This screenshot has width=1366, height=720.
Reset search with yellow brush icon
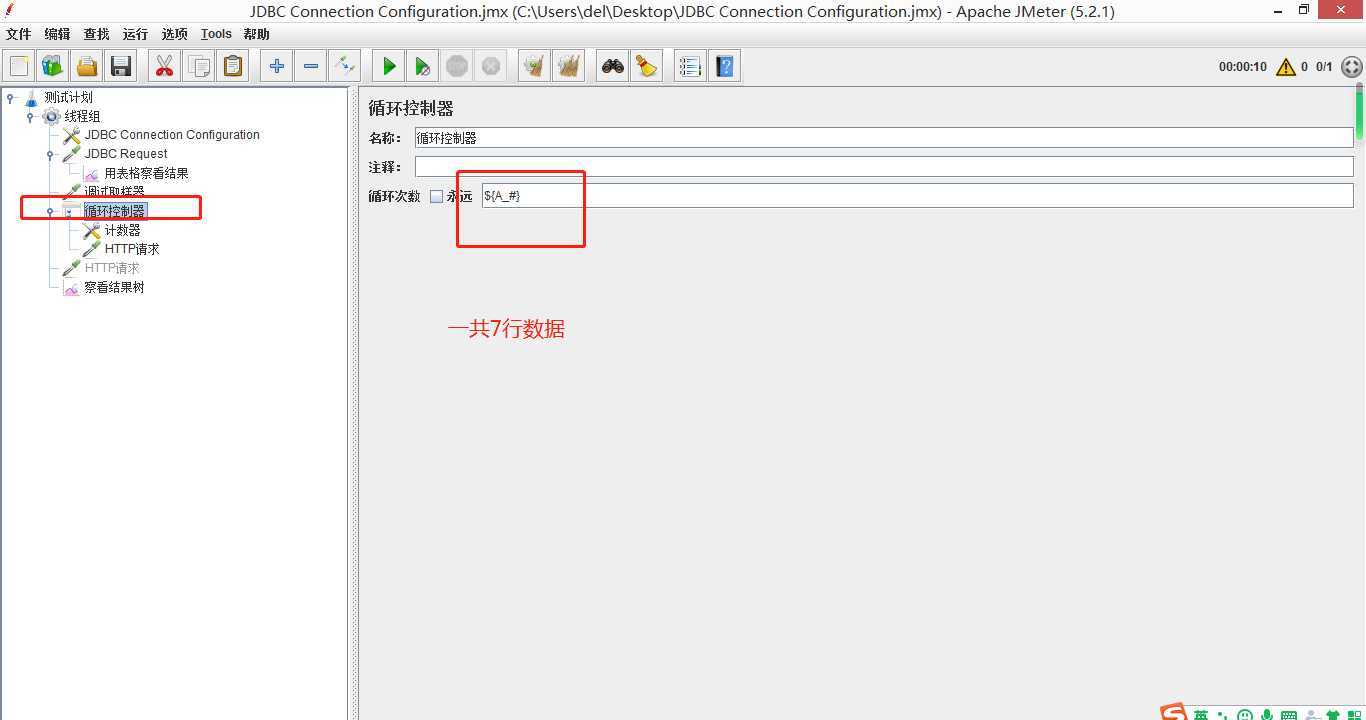click(x=647, y=67)
